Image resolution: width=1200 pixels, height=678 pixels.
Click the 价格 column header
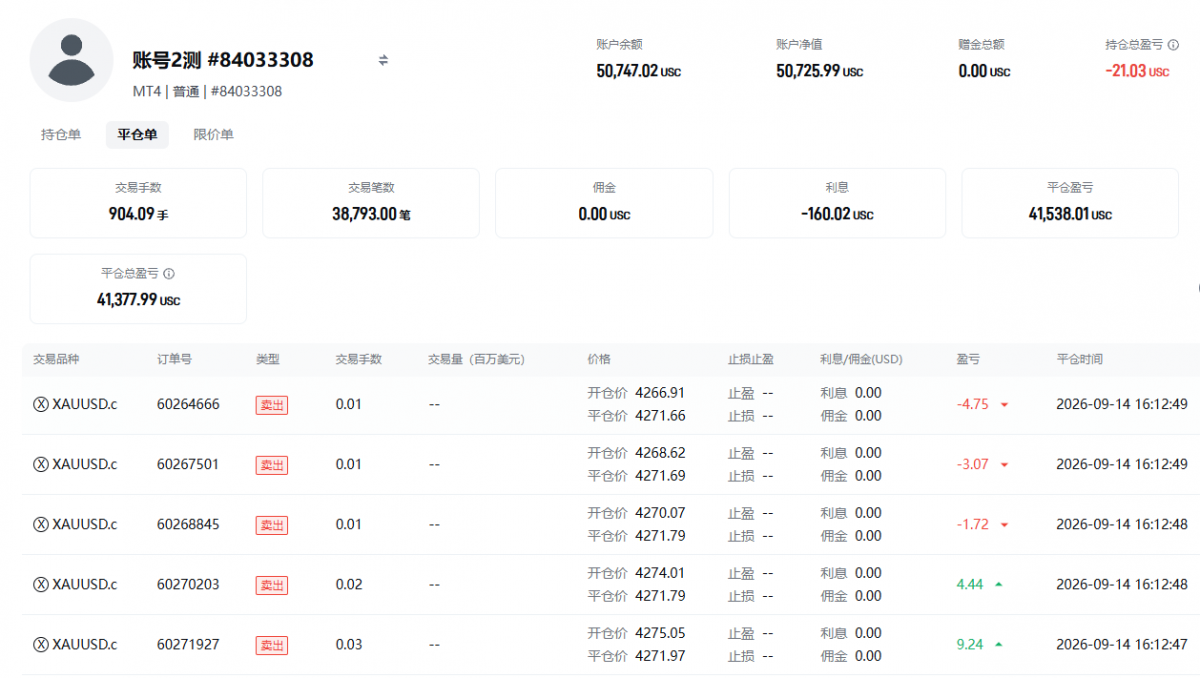click(599, 359)
